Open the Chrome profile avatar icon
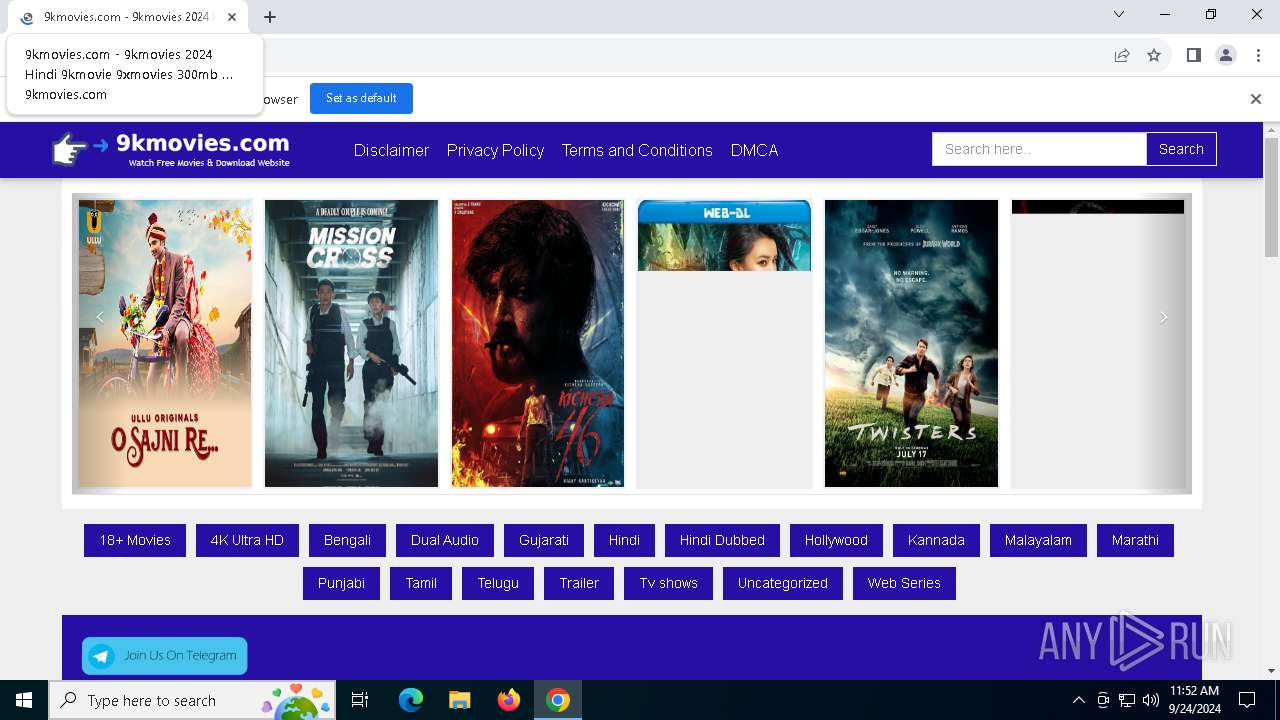 1226,55
